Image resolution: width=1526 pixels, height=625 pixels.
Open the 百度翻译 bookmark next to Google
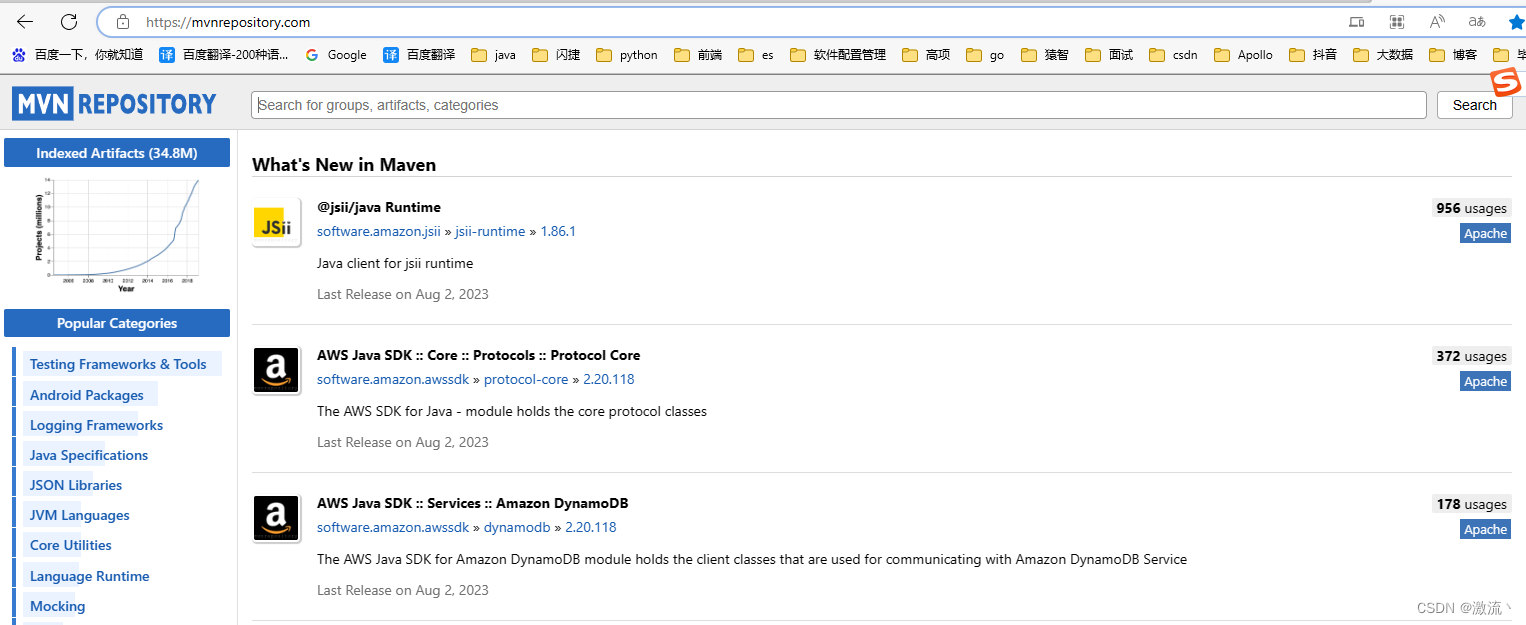pos(419,55)
